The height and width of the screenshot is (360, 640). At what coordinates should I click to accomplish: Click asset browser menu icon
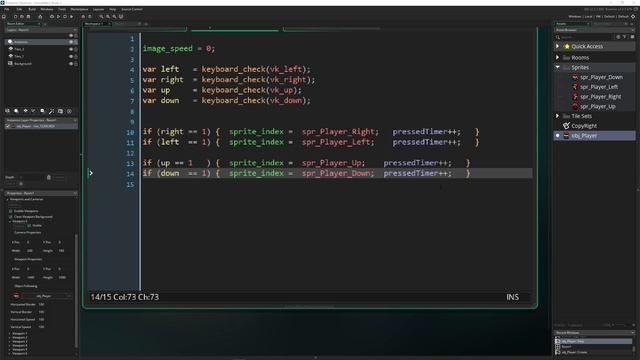tap(632, 37)
